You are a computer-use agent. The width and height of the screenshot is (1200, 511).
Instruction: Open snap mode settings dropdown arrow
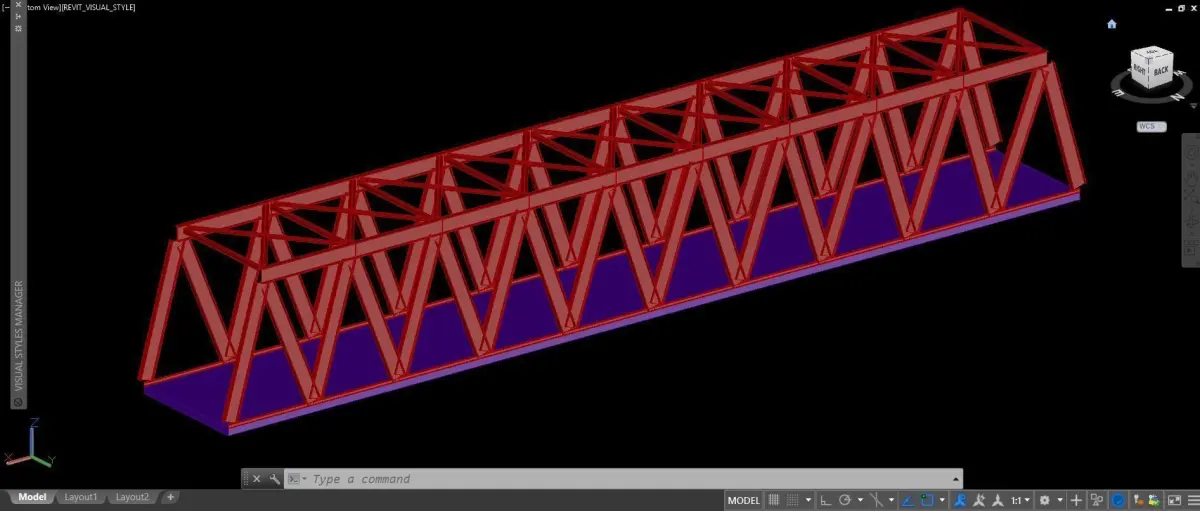[808, 500]
